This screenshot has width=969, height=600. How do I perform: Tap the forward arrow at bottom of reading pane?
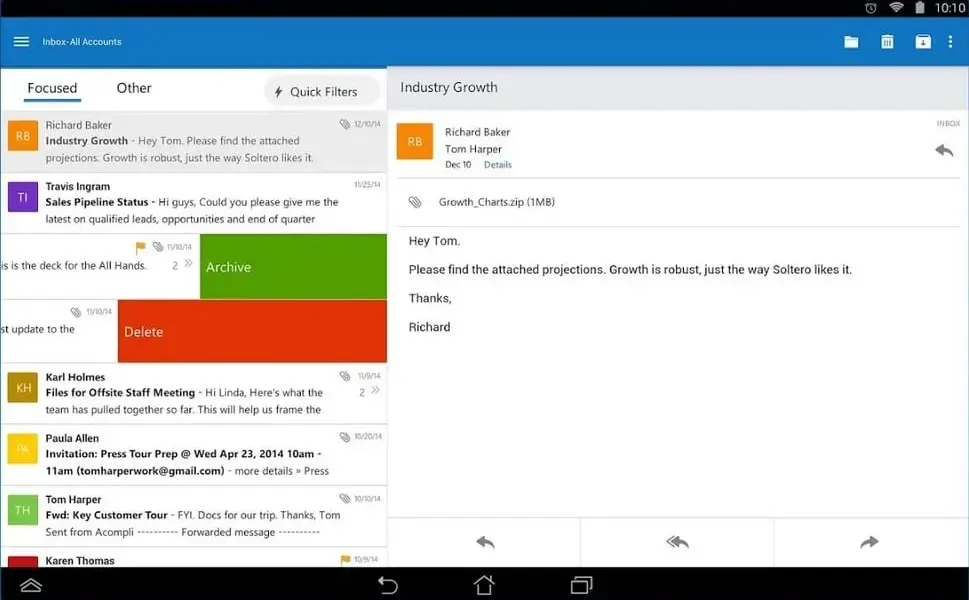(x=869, y=541)
